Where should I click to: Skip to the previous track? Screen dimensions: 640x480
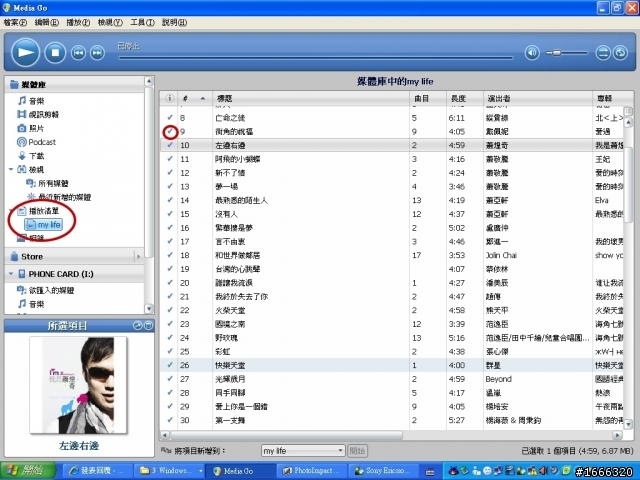click(x=78, y=53)
